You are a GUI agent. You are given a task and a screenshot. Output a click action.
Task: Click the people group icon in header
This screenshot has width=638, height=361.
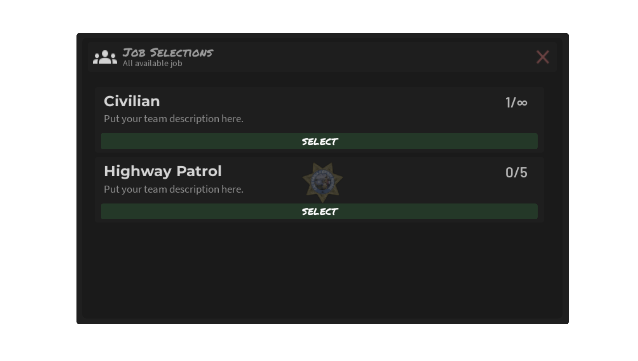click(x=105, y=57)
